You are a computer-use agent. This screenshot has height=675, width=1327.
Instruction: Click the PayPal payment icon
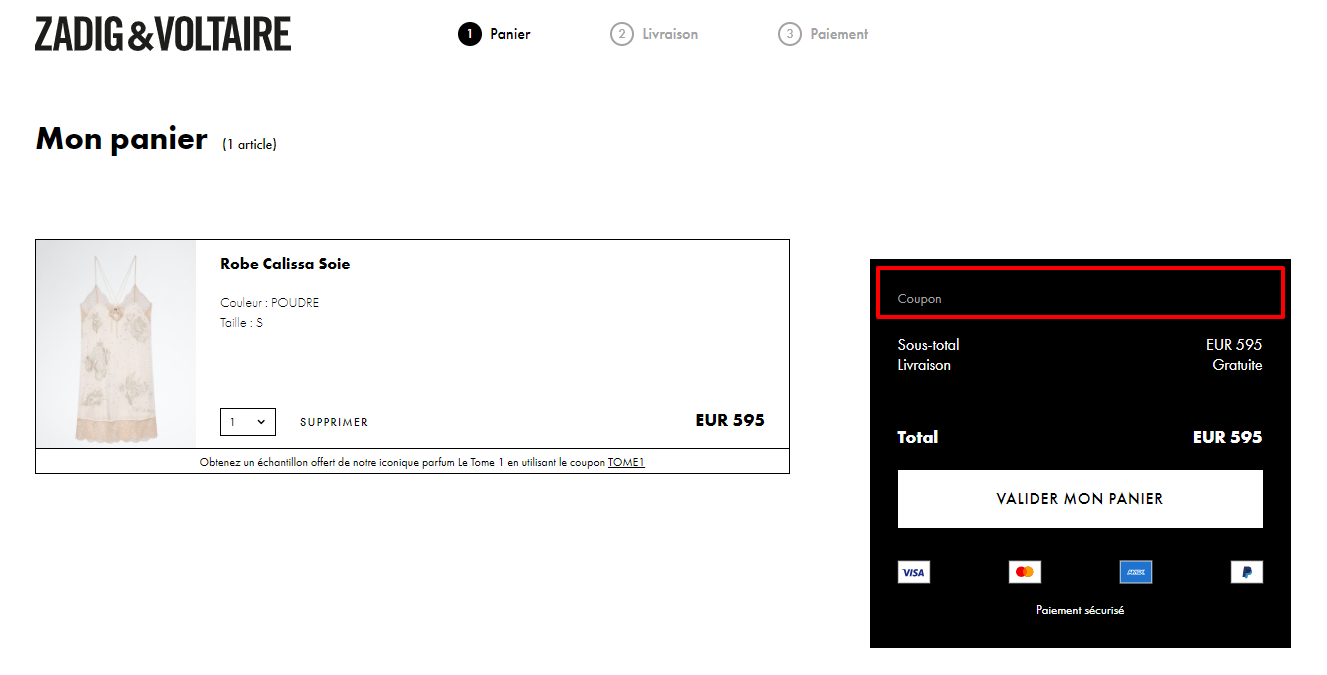[x=1246, y=572]
